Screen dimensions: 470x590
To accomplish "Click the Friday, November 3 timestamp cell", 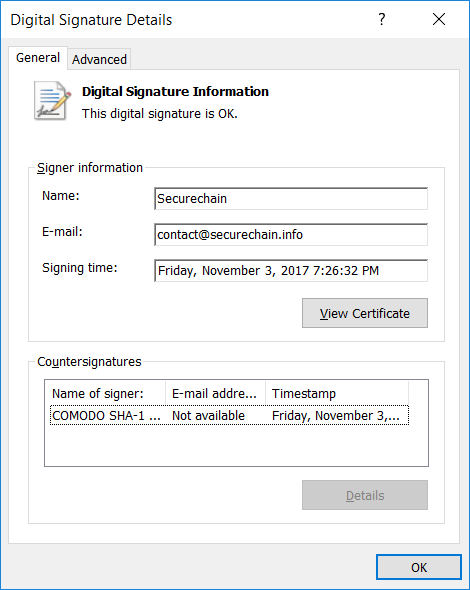I will point(336,415).
